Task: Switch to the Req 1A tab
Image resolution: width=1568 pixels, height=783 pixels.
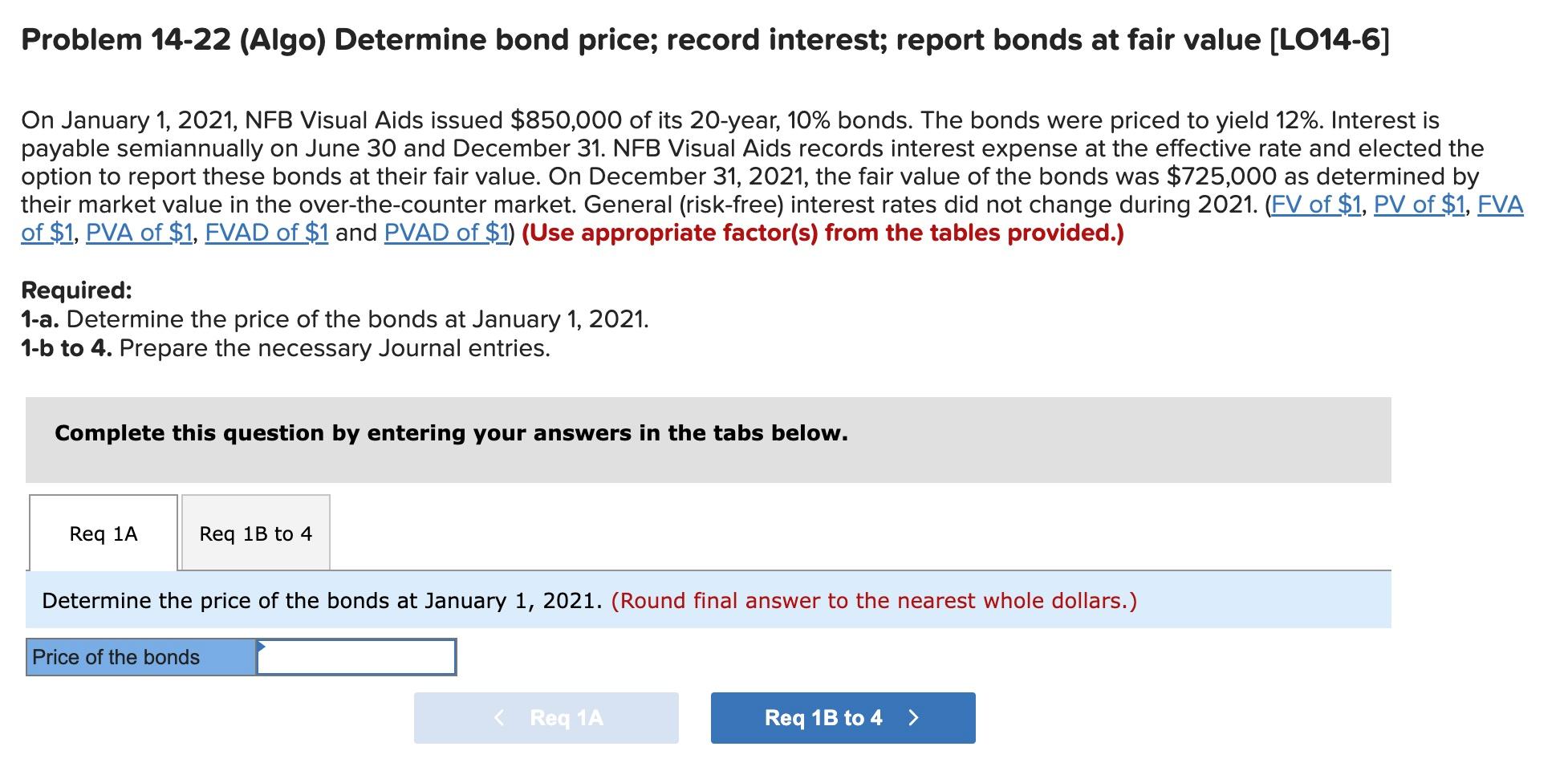Action: tap(102, 533)
